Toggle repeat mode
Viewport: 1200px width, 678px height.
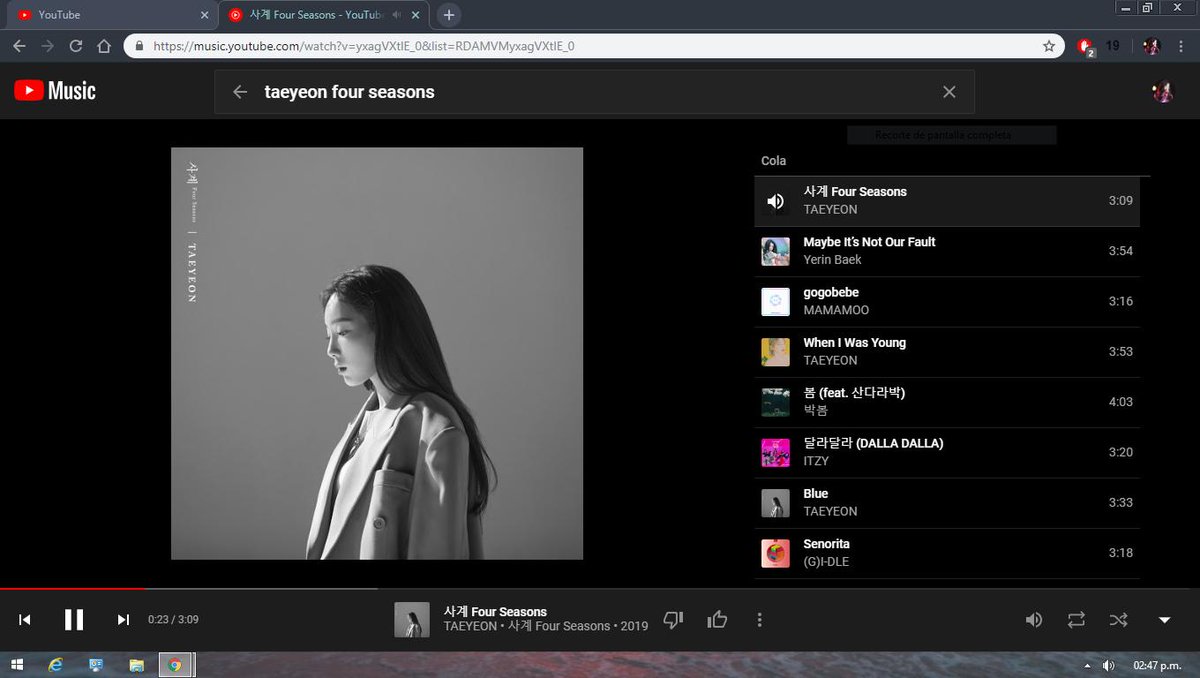pos(1076,620)
